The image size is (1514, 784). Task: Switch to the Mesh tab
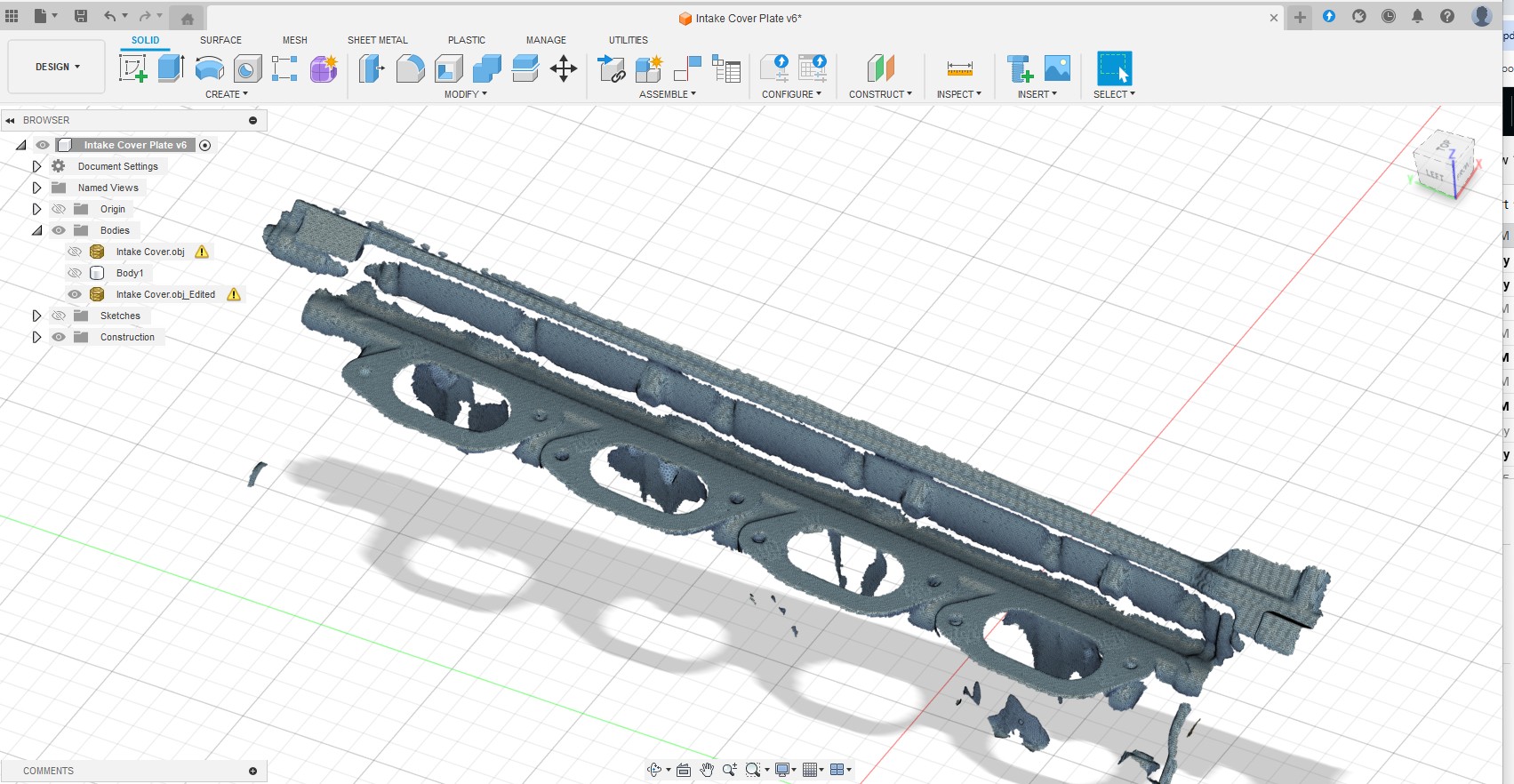tap(294, 40)
